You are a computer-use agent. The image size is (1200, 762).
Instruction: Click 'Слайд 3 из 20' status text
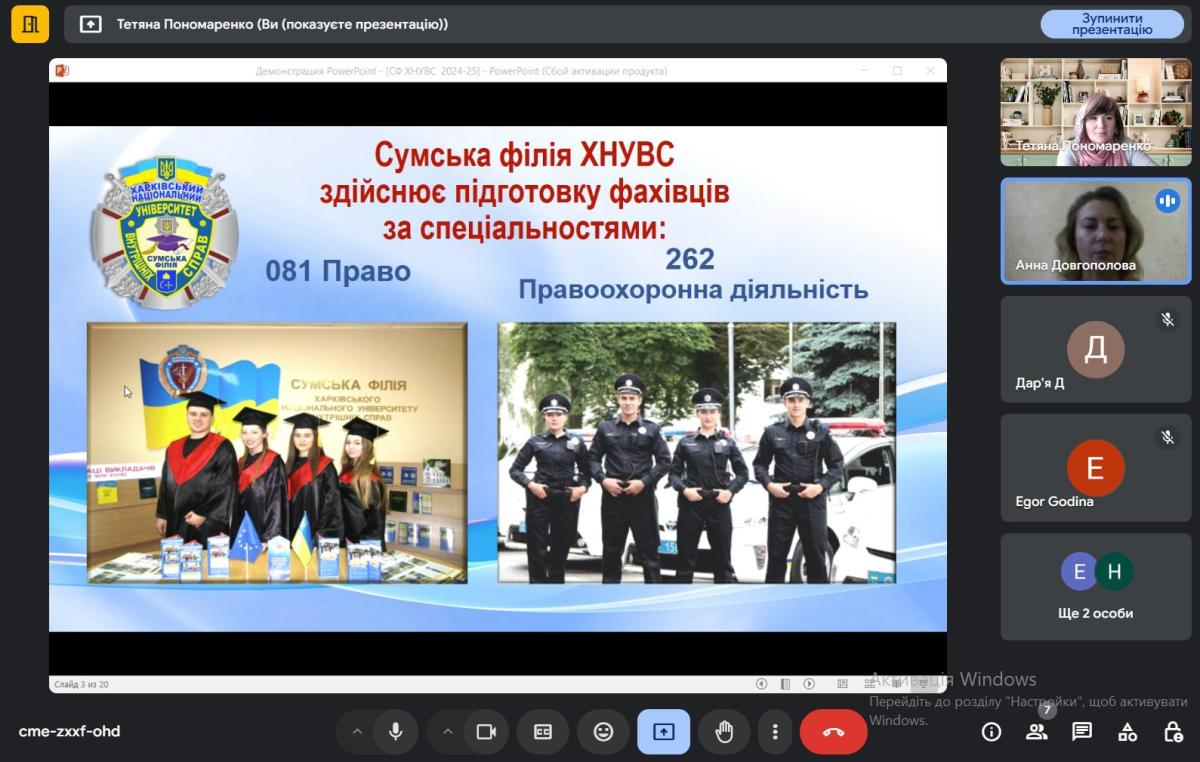(81, 684)
